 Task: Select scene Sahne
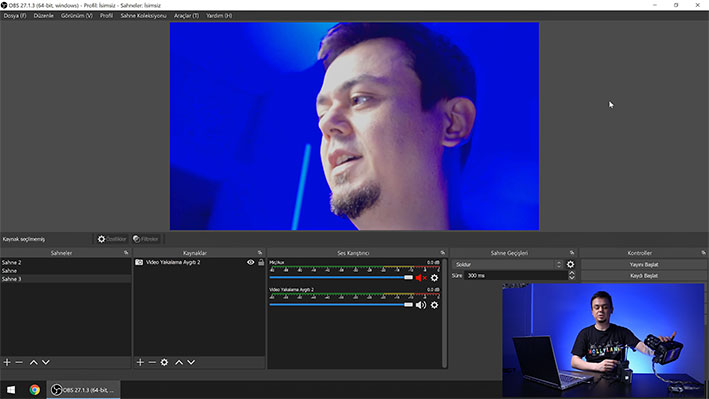(66, 271)
